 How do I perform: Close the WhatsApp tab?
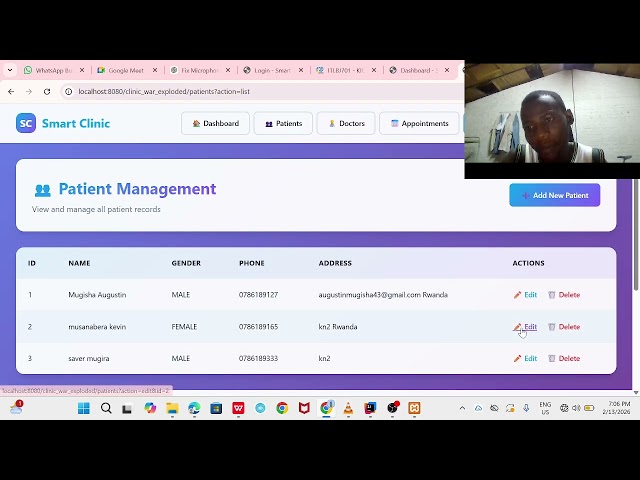click(x=82, y=70)
